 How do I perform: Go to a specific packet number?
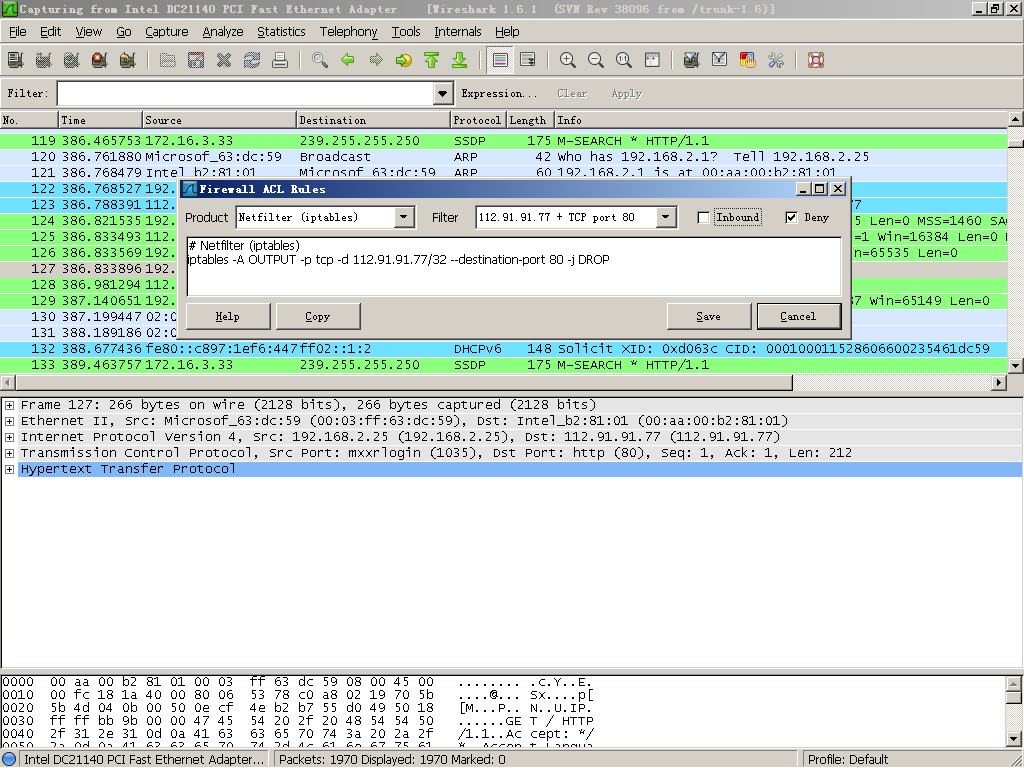[404, 60]
